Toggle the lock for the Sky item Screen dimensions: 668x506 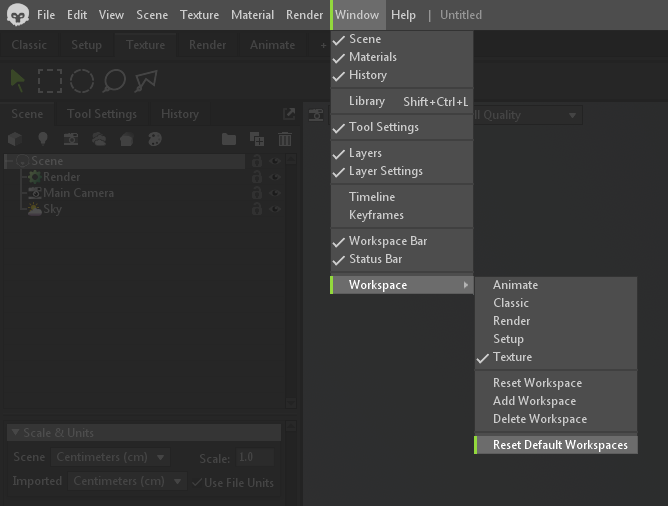click(257, 209)
